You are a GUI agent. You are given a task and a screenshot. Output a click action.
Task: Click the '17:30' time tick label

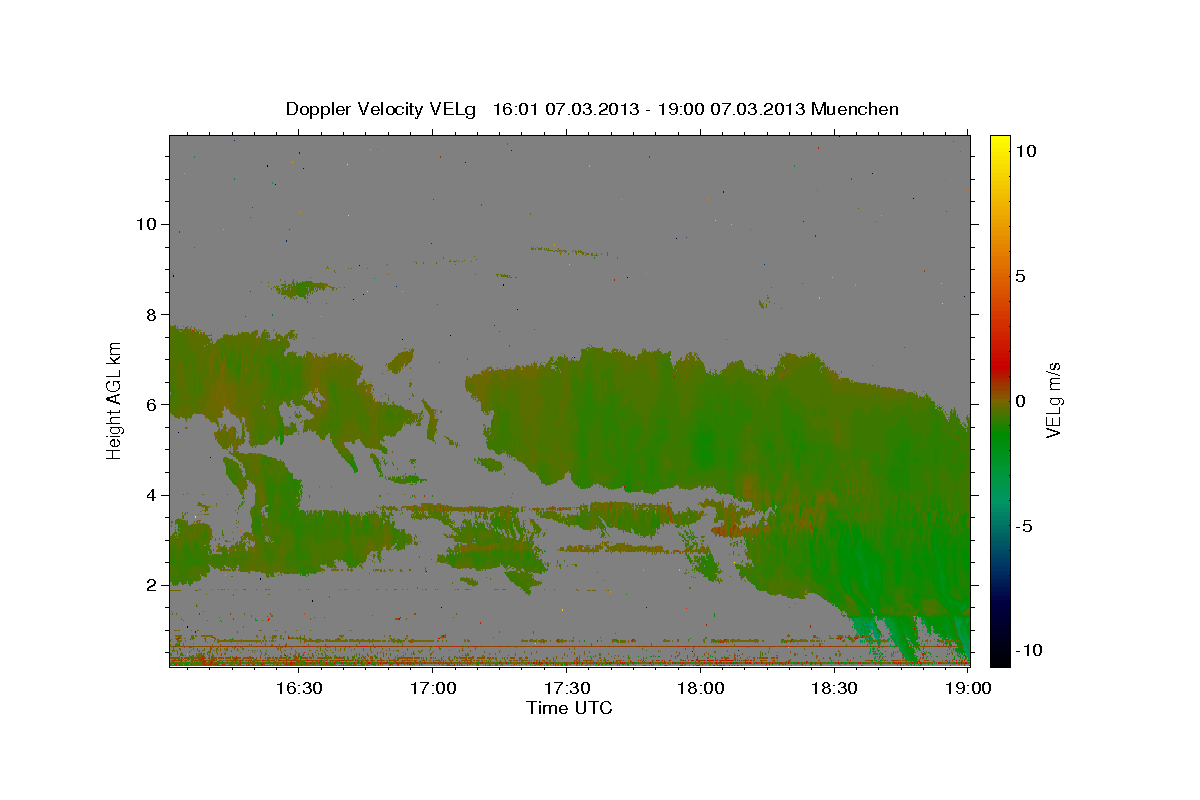[567, 688]
